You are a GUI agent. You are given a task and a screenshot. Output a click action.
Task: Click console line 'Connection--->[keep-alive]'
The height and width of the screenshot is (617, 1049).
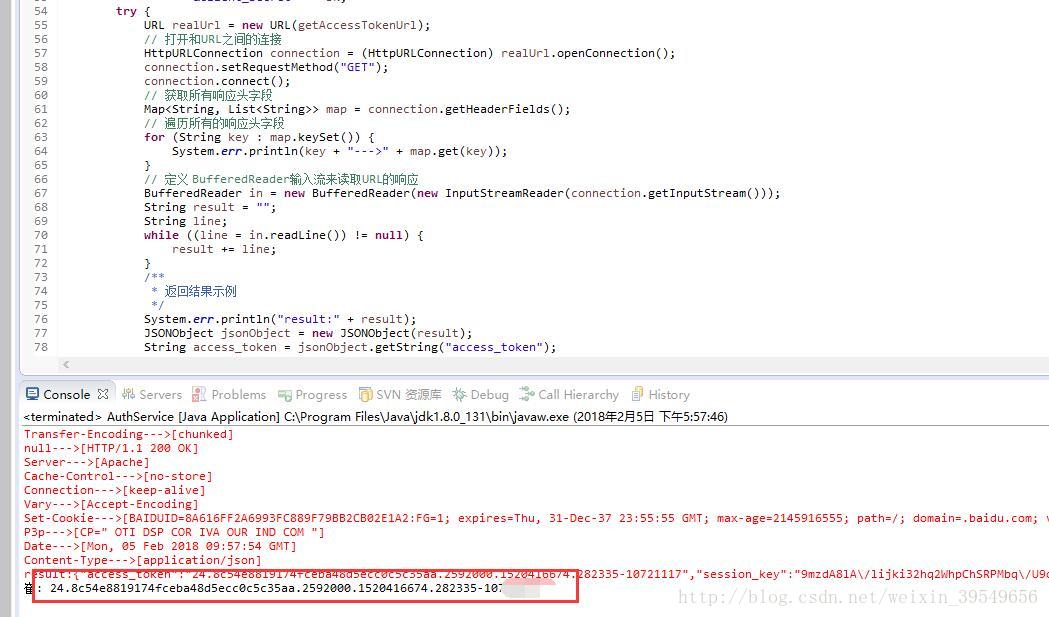tap(114, 491)
